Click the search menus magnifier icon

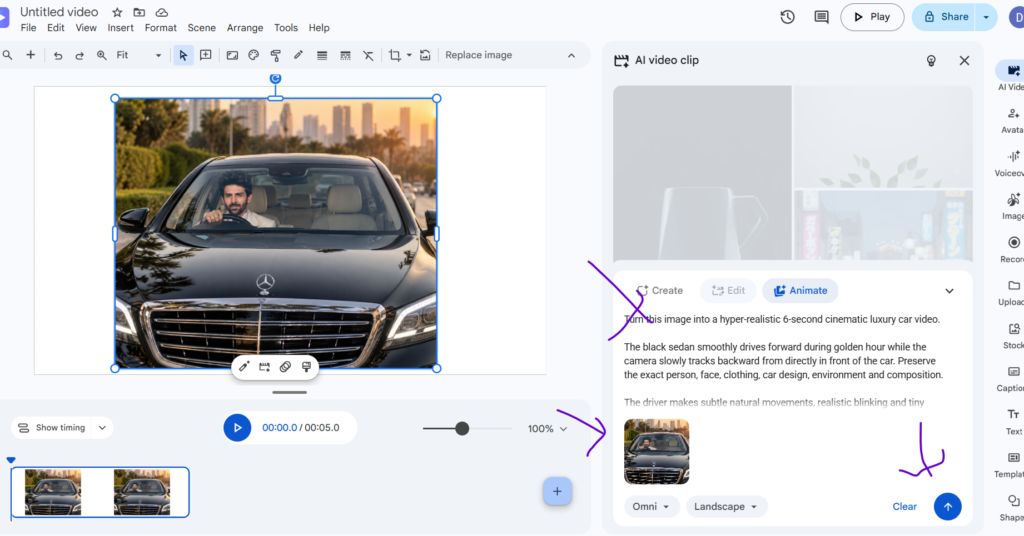click(x=7, y=55)
